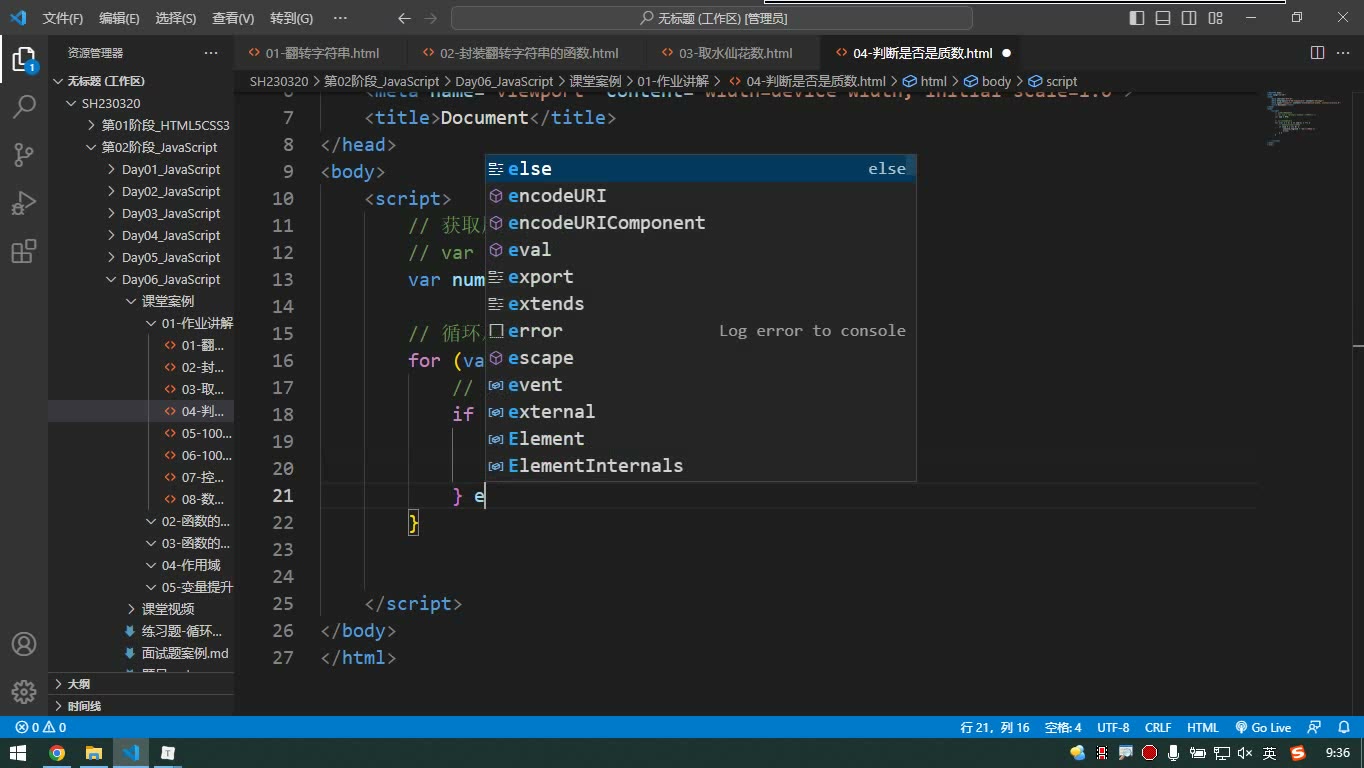This screenshot has width=1364, height=768.
Task: Open the Search view in activity bar
Action: click(24, 107)
